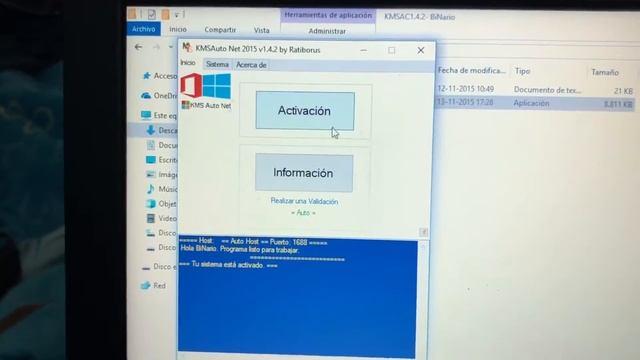This screenshot has height=360, width=640.
Task: Click the KMSAuto title bar app icon
Action: click(187, 48)
